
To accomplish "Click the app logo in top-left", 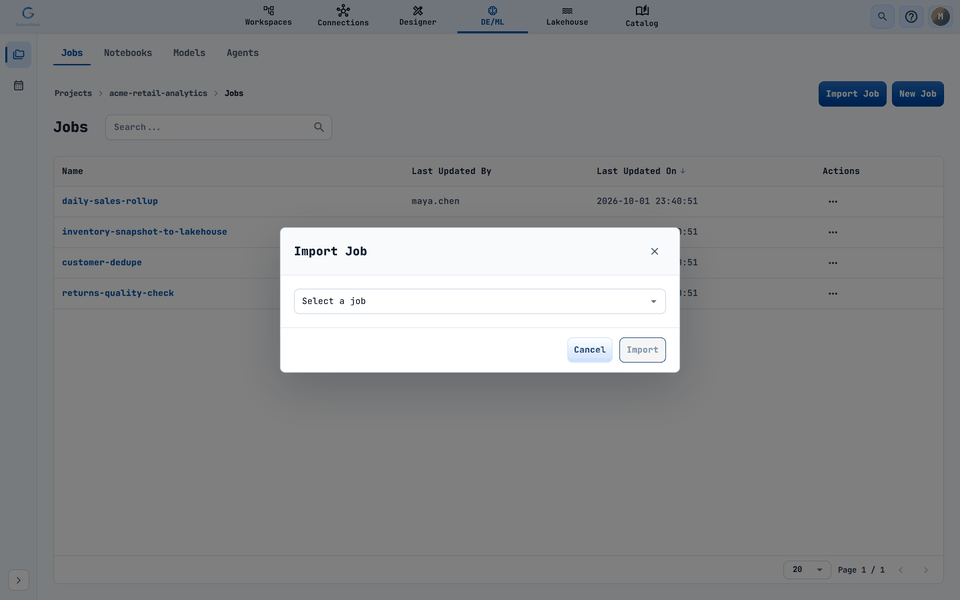I will pyautogui.click(x=28, y=16).
